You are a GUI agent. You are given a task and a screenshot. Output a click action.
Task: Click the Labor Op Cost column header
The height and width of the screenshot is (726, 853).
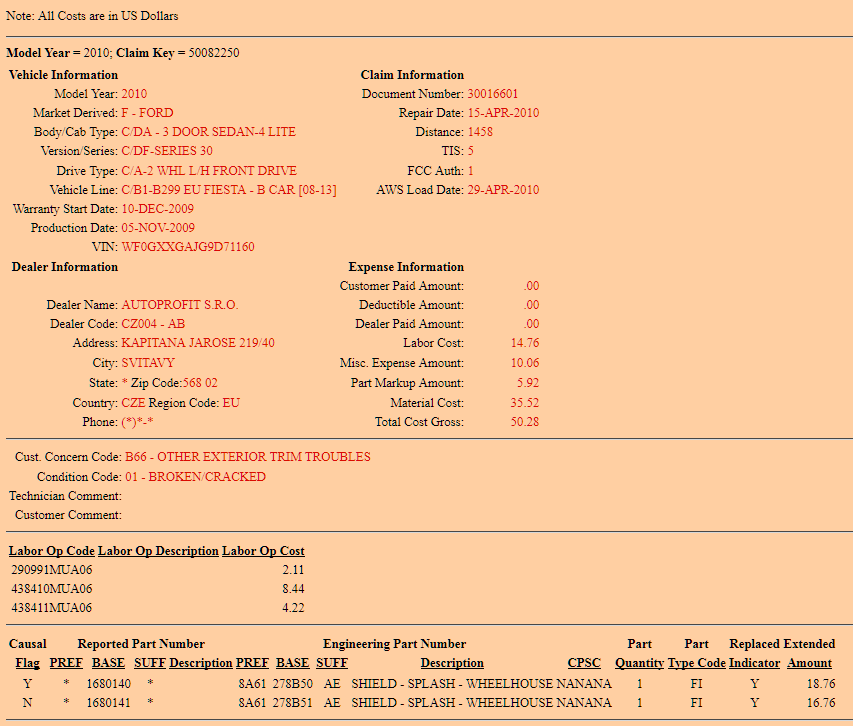pyautogui.click(x=263, y=551)
